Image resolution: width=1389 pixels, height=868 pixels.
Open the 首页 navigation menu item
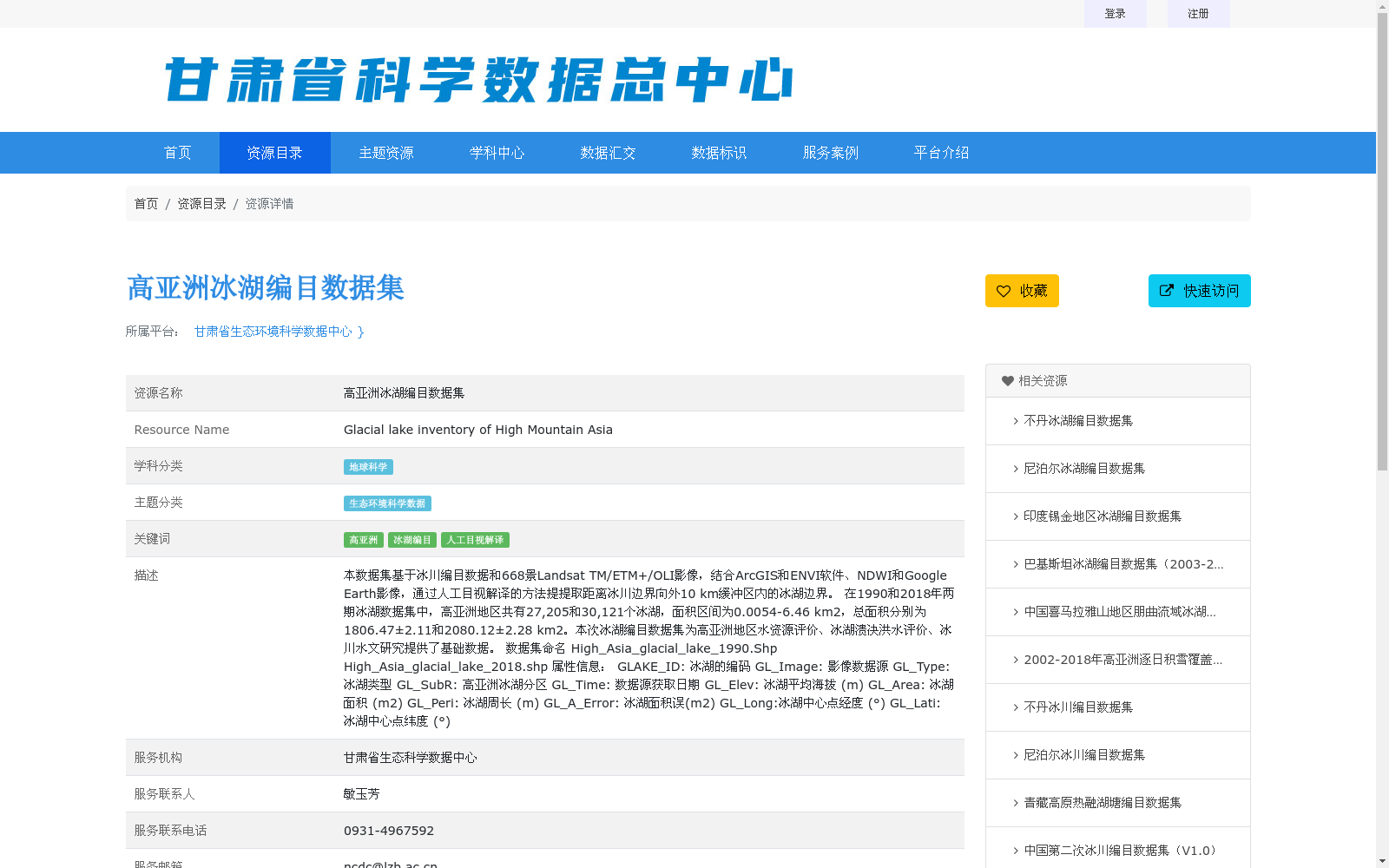tap(178, 153)
